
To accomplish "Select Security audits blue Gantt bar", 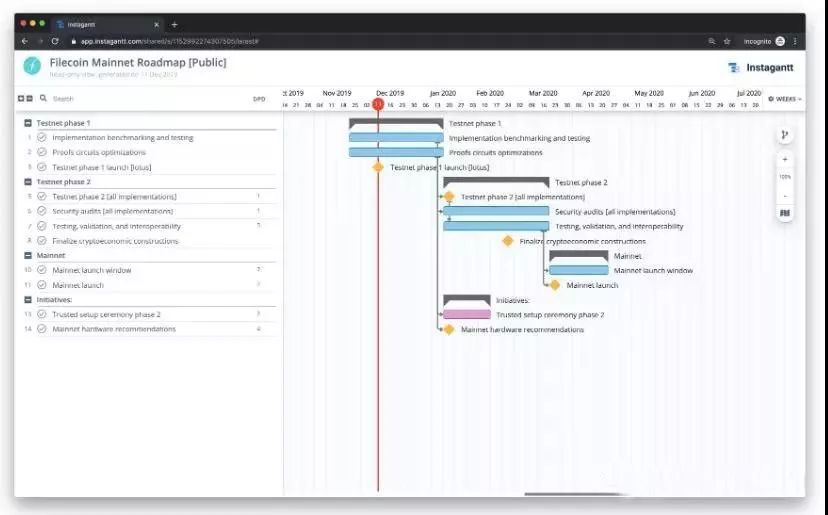I will point(496,211).
